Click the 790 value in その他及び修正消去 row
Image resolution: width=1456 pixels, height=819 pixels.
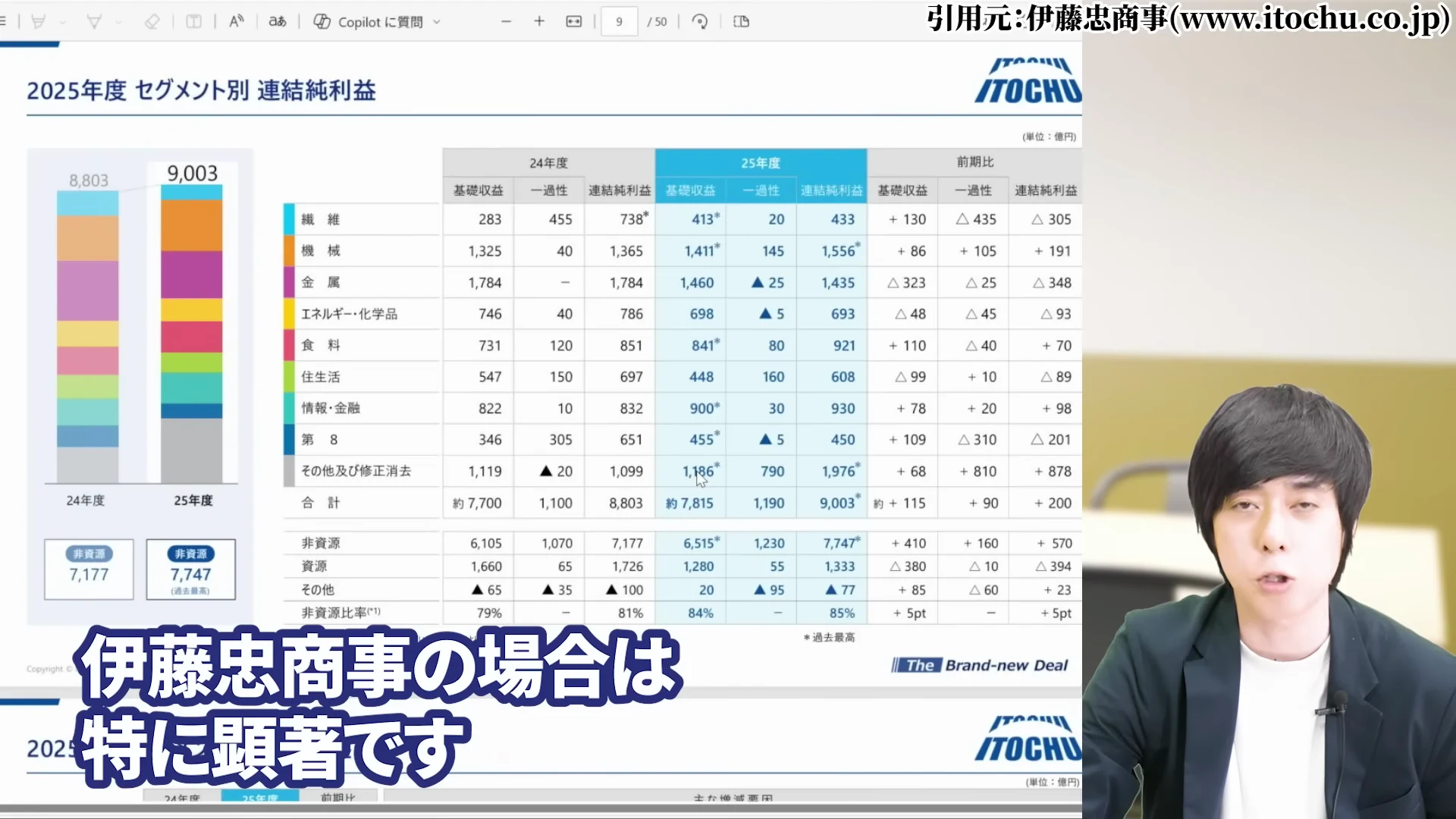coord(772,471)
